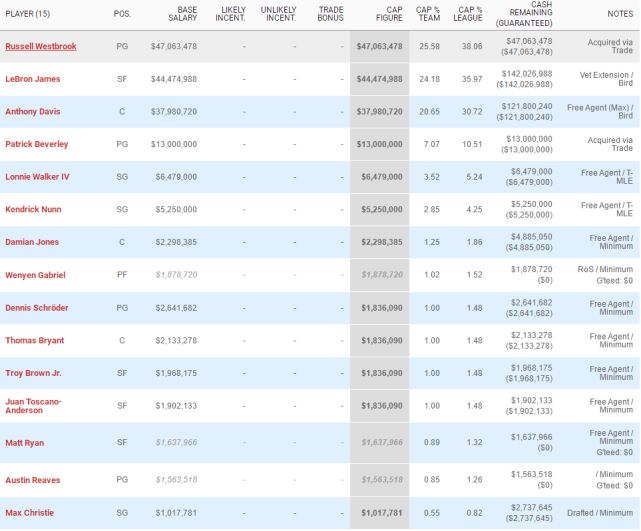The width and height of the screenshot is (641, 531).
Task: Open Thomas Bryant player page
Action: coord(35,341)
